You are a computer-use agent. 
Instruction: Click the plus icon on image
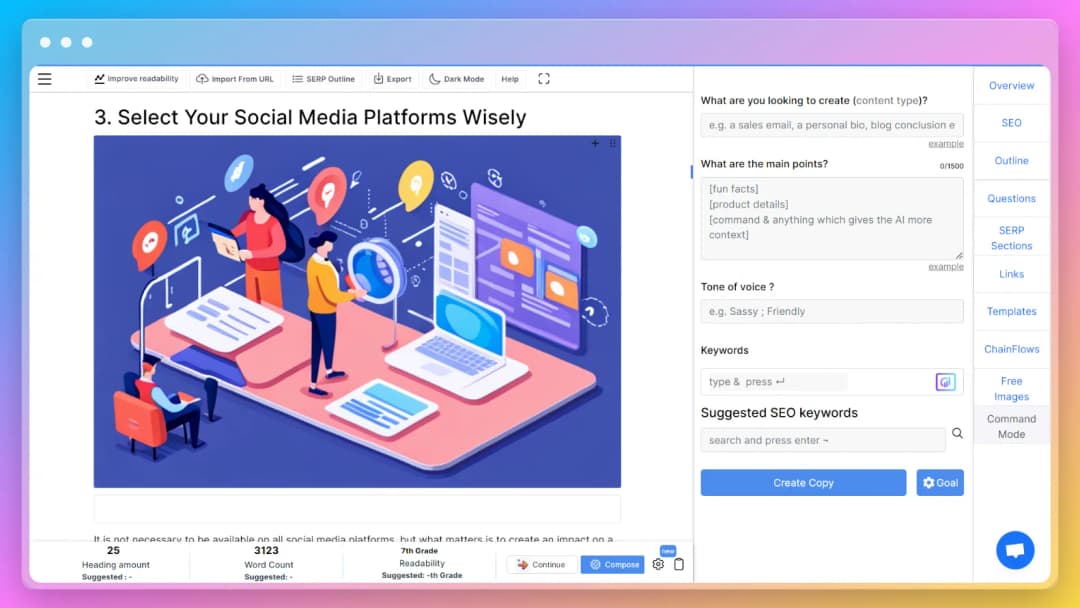tap(595, 143)
